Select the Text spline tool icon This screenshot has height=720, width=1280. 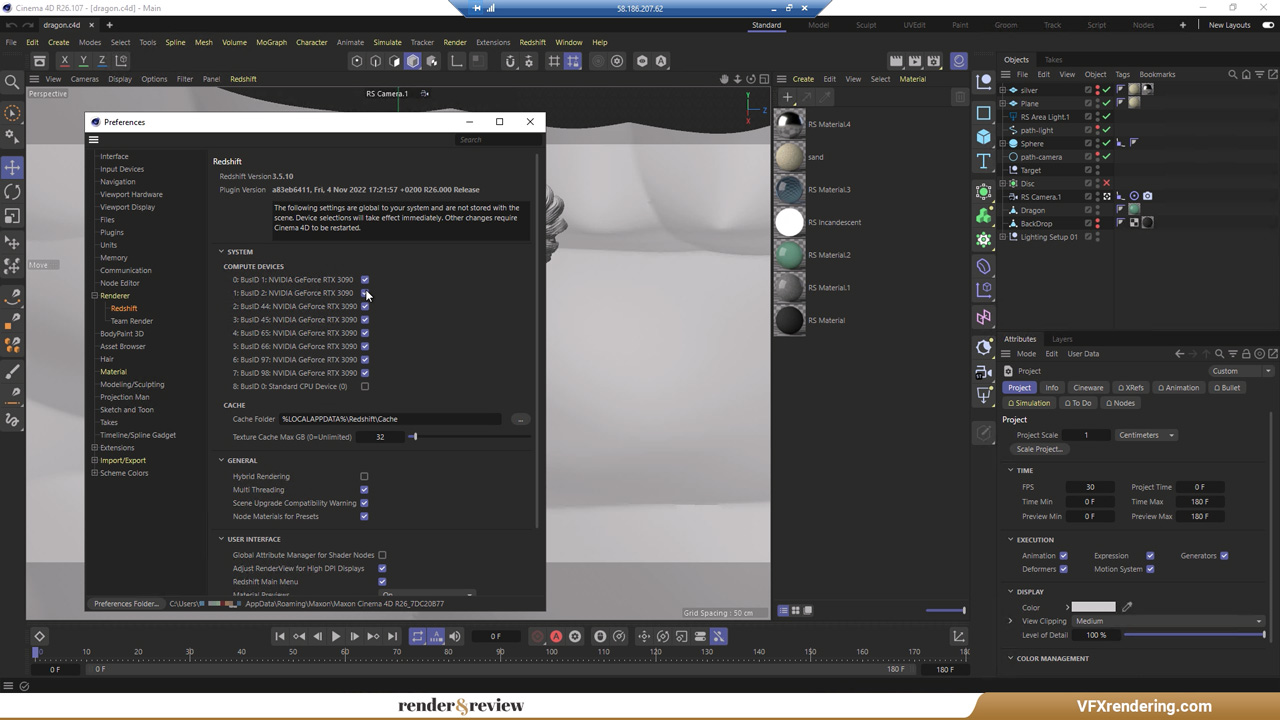pos(984,161)
